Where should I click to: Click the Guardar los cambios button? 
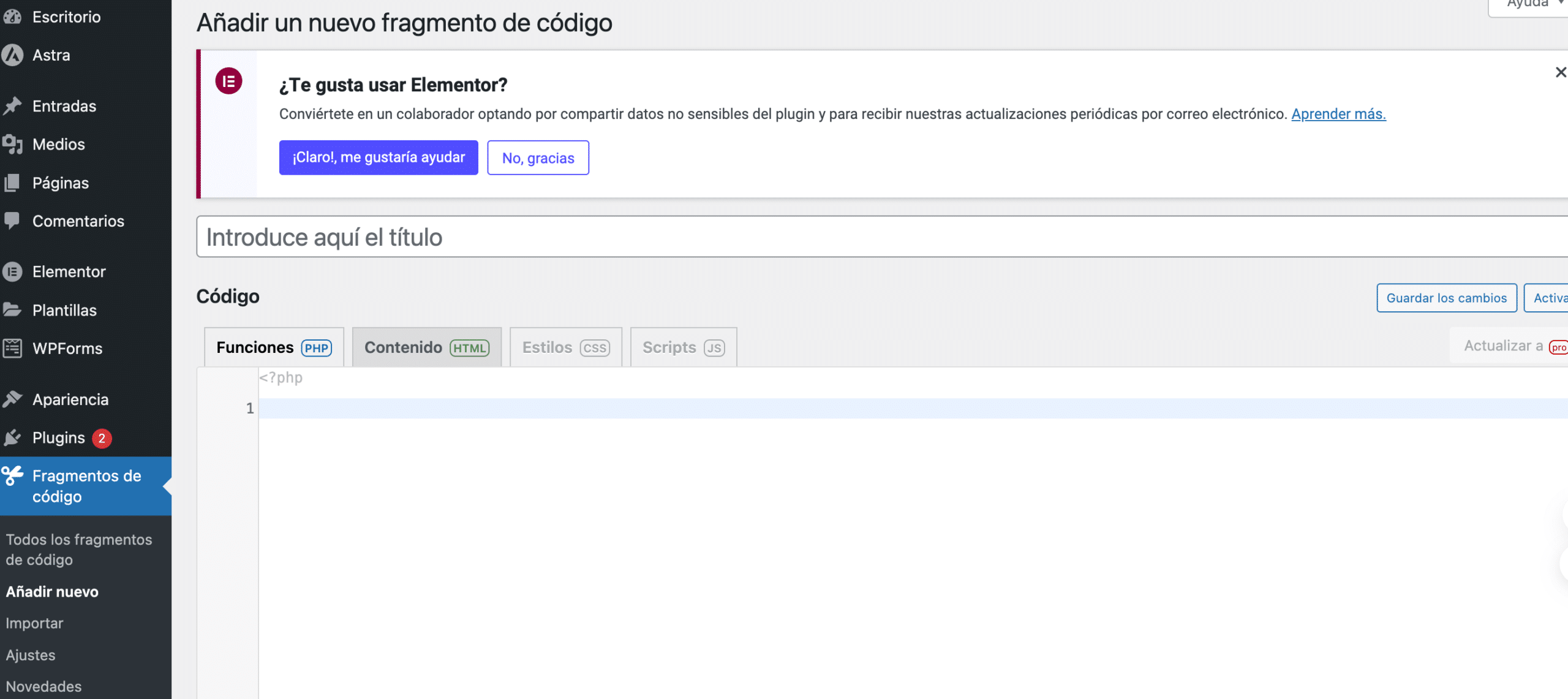[1447, 298]
